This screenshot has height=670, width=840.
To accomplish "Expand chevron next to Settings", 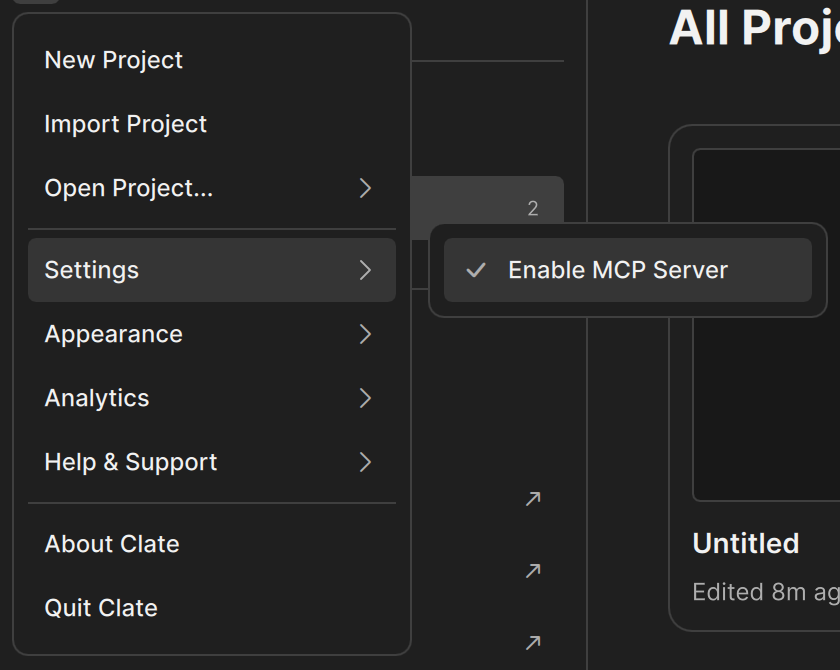I will 365,270.
